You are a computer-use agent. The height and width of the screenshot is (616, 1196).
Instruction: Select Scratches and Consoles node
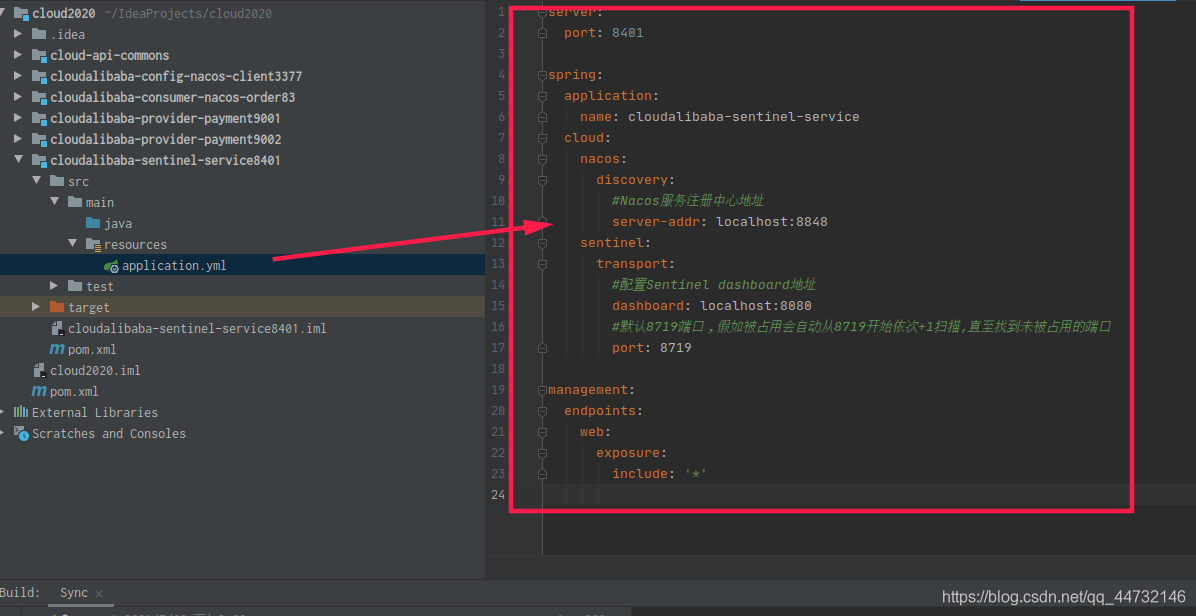(x=109, y=433)
